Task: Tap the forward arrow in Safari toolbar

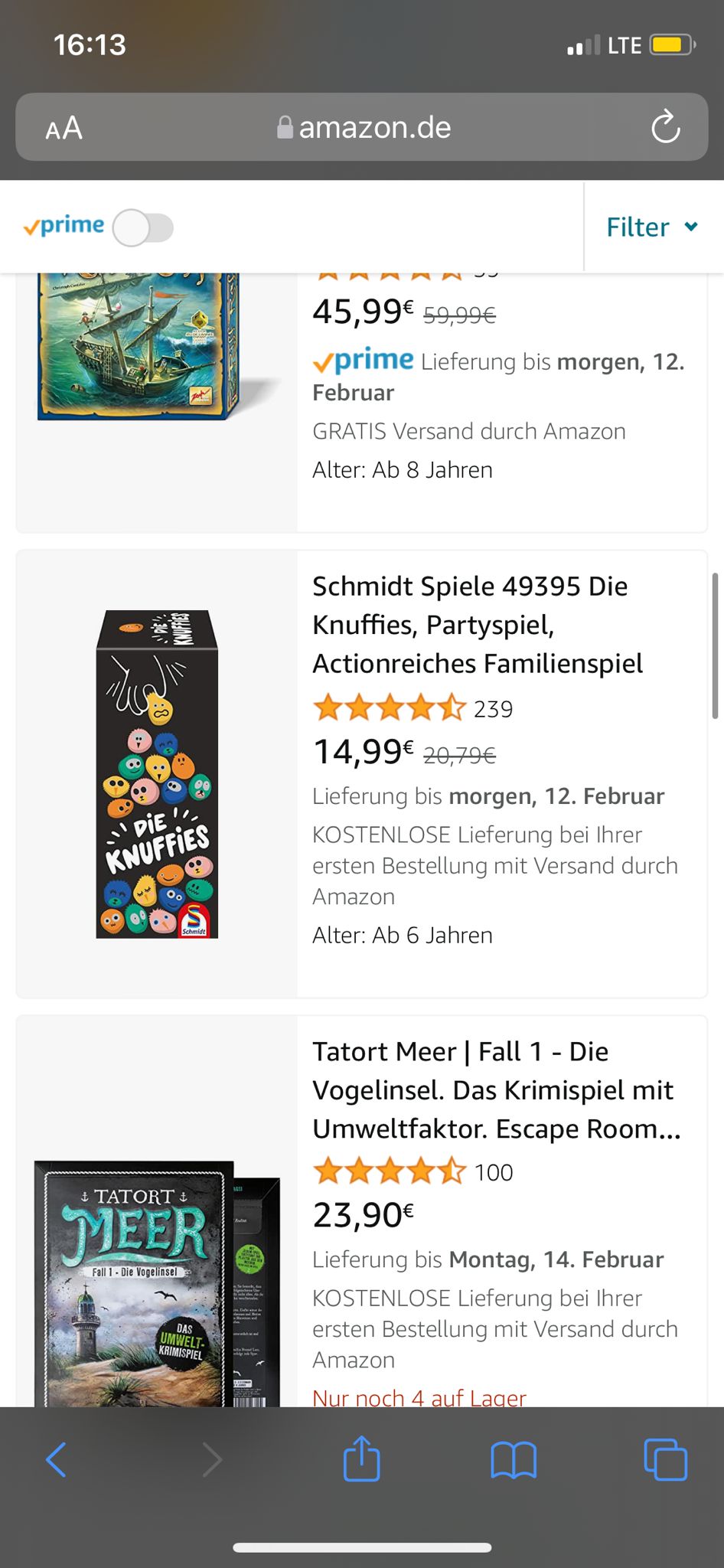Action: [212, 1459]
